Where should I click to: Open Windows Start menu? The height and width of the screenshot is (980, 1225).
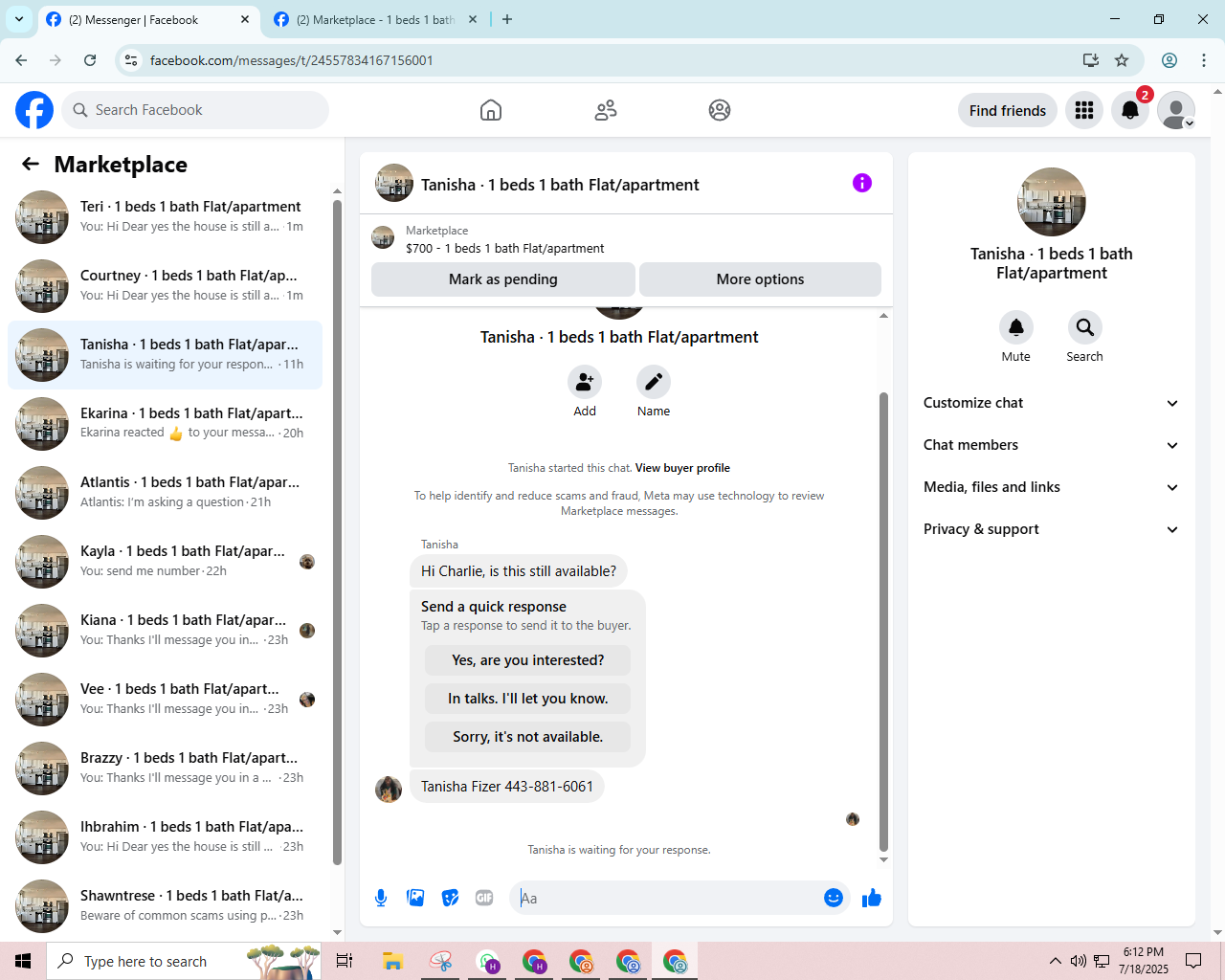(23, 961)
